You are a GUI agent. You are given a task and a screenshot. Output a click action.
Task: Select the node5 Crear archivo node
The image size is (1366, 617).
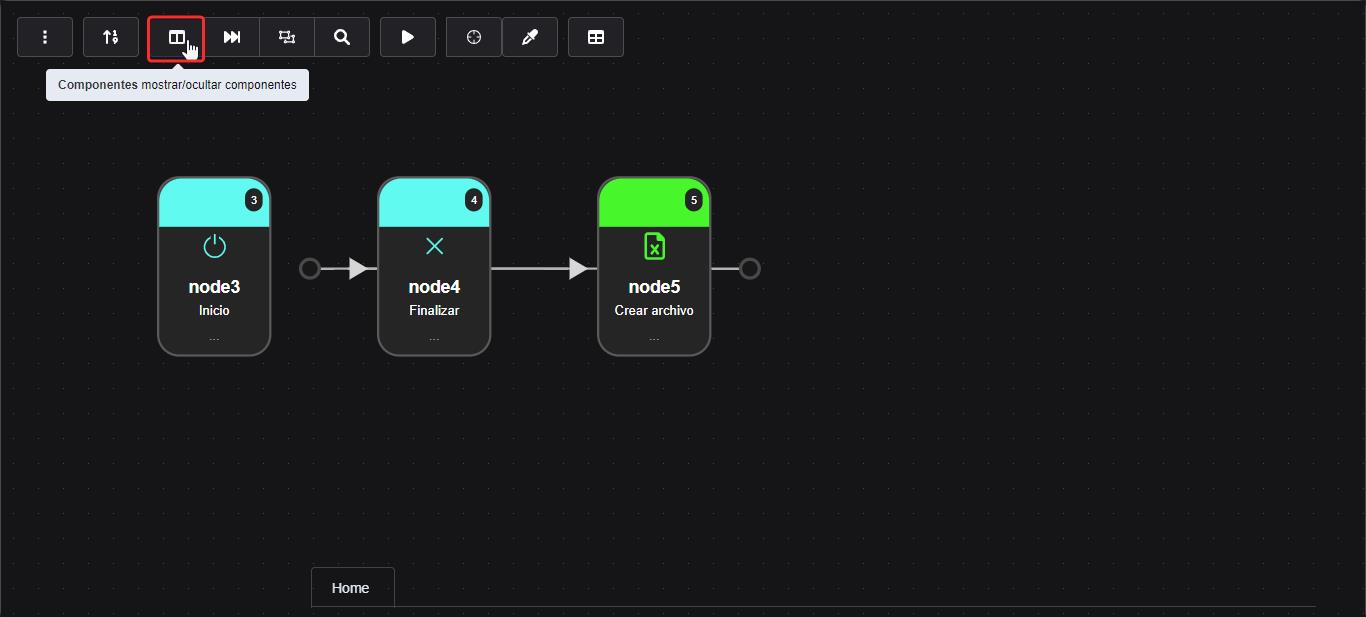tap(654, 267)
